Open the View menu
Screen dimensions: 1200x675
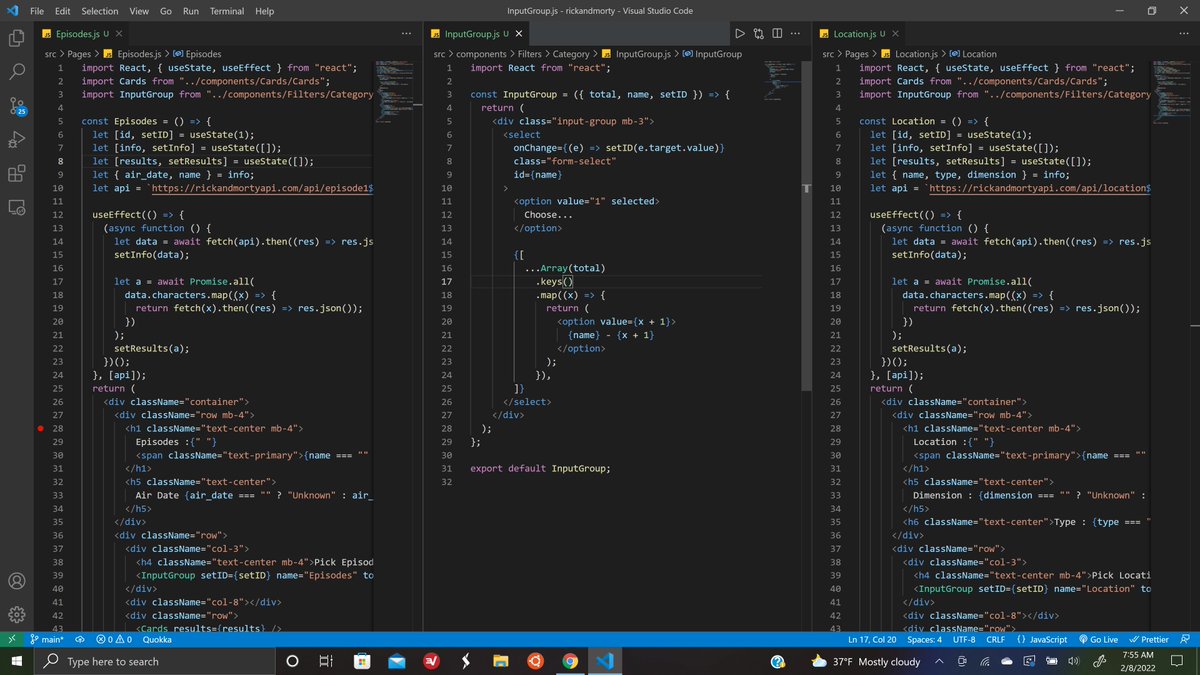[139, 10]
